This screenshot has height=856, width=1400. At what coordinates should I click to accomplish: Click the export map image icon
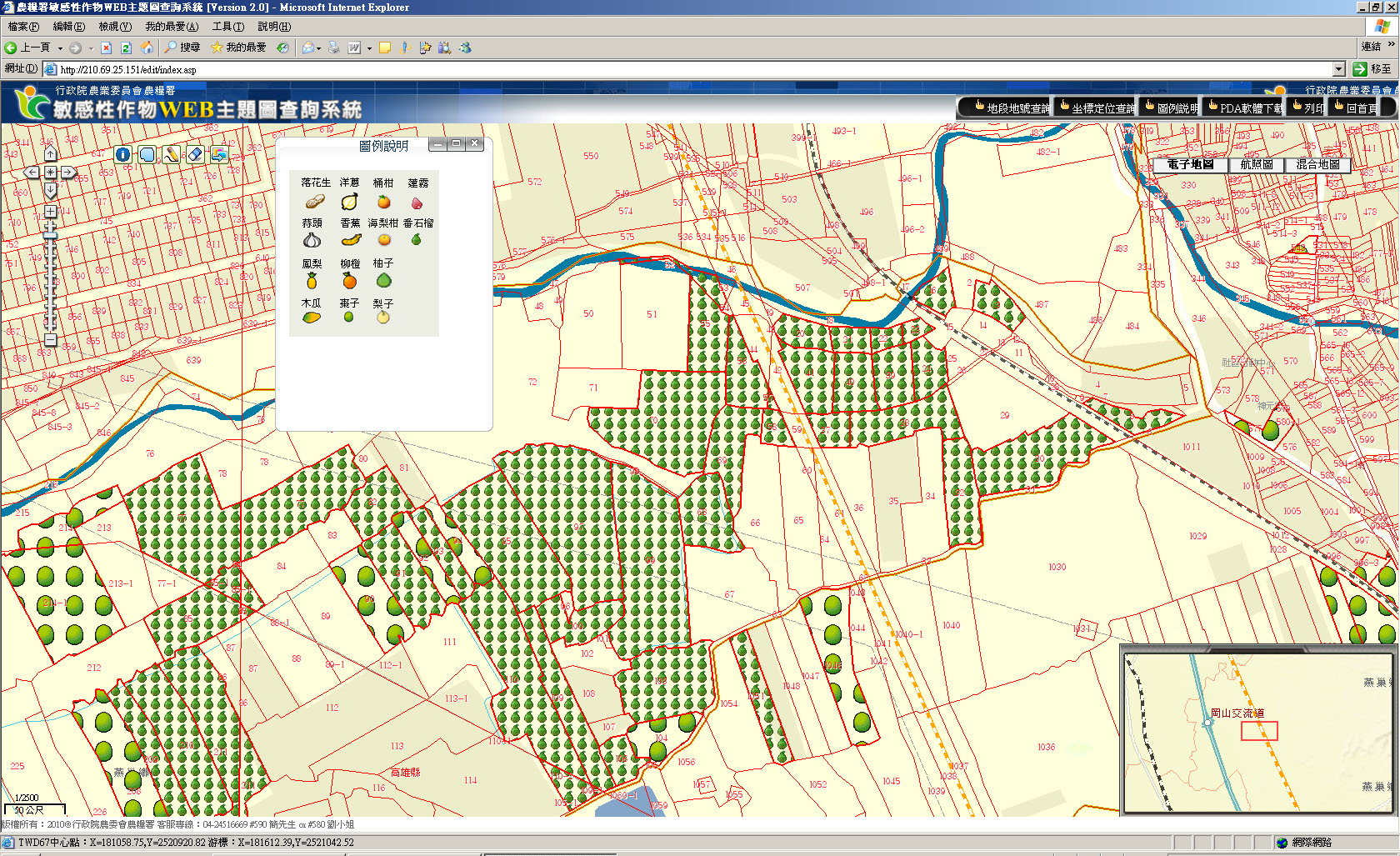219,154
